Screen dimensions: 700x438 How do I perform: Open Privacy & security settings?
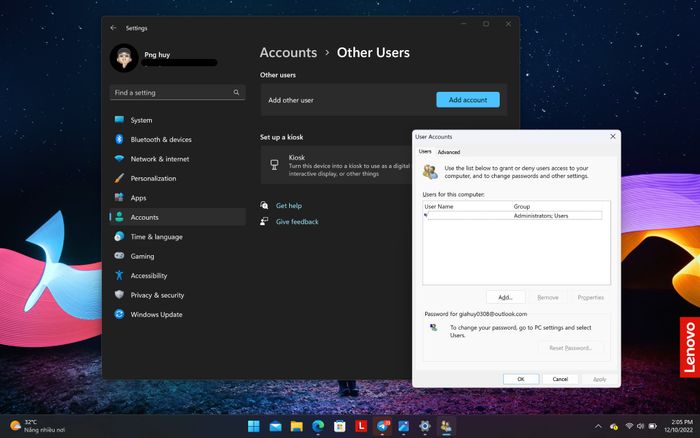pos(157,295)
